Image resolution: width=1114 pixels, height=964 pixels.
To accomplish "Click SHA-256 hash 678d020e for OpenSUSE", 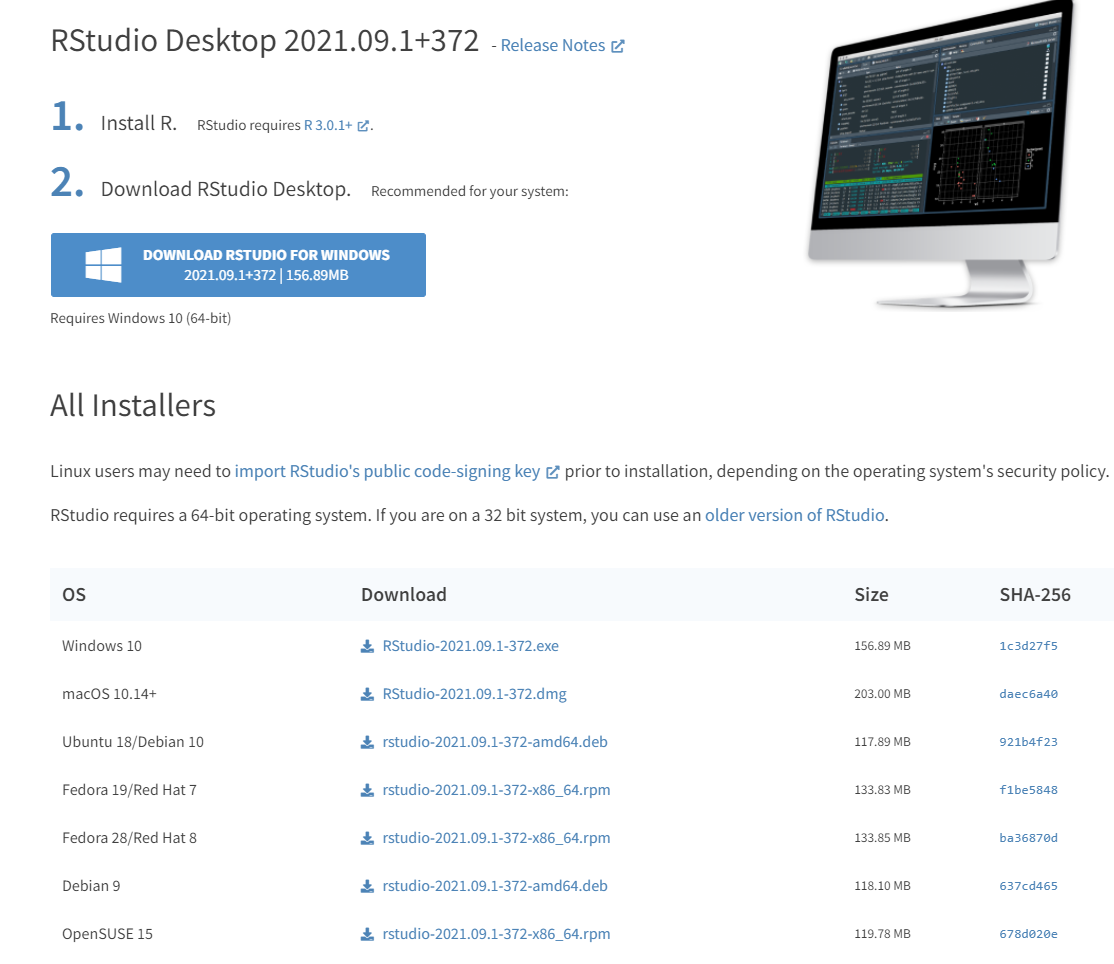I will [1028, 934].
